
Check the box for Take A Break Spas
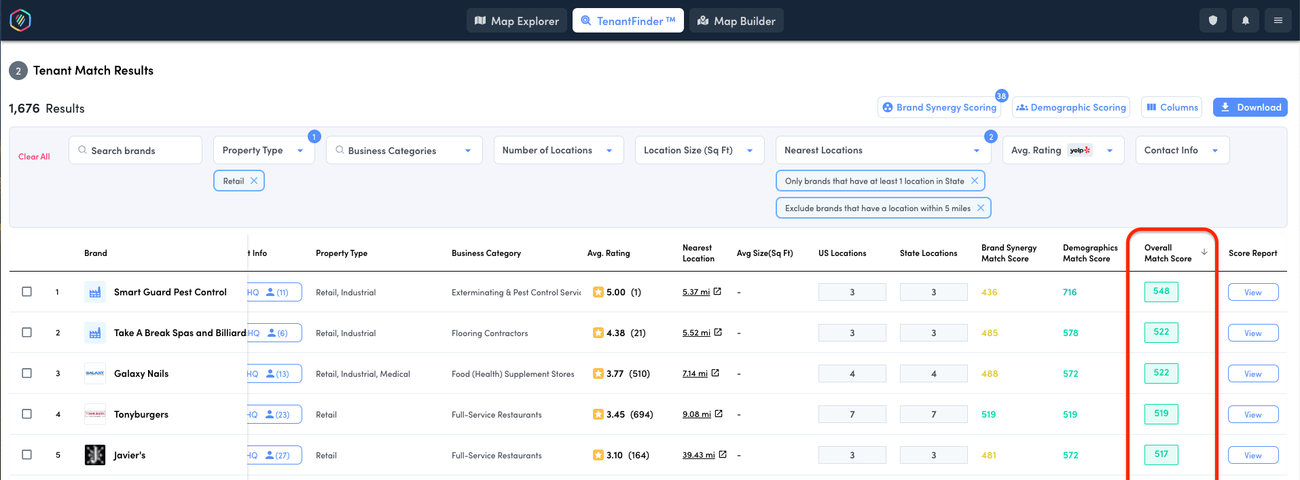coord(27,333)
